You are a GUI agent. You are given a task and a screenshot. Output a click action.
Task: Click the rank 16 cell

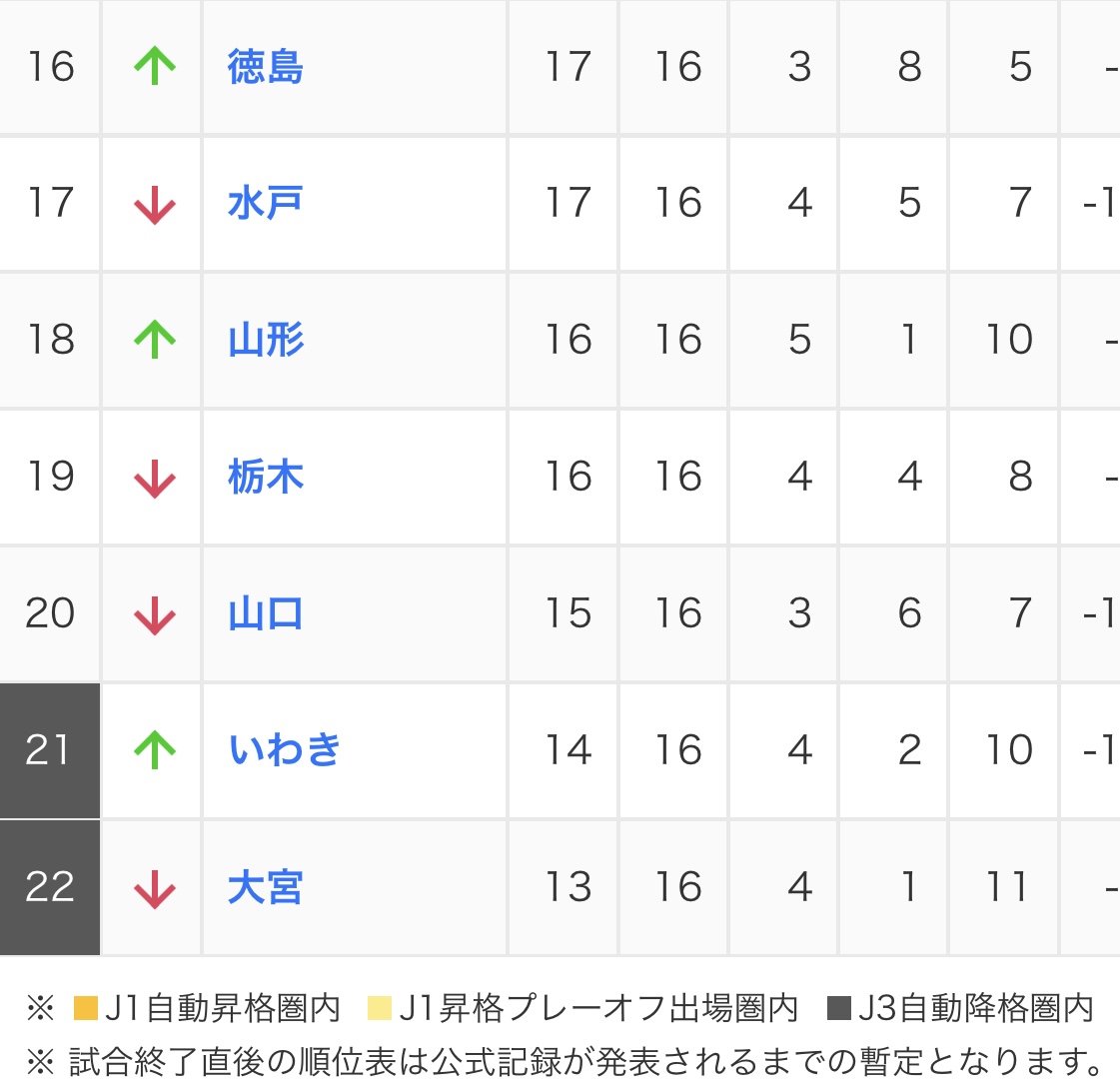(50, 67)
